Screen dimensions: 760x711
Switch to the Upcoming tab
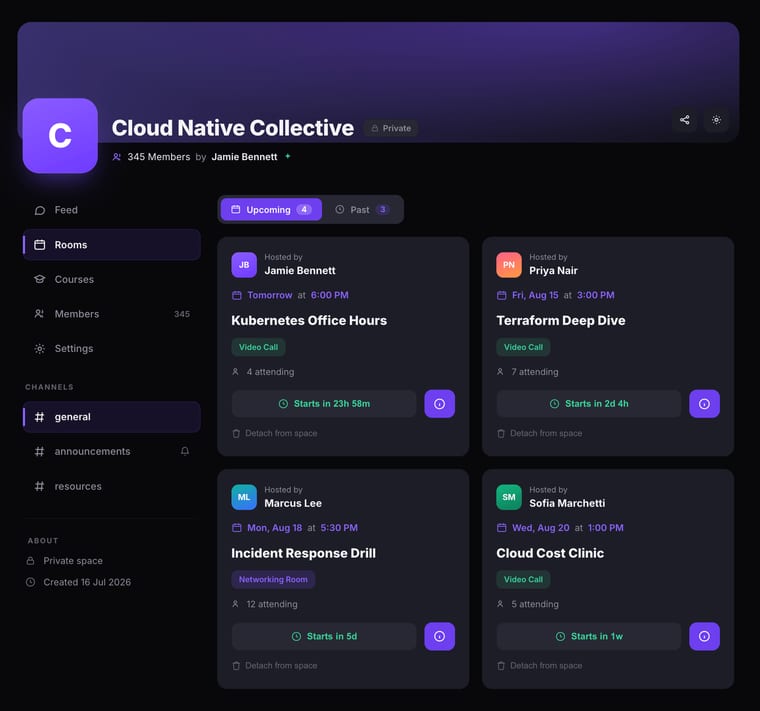point(271,209)
